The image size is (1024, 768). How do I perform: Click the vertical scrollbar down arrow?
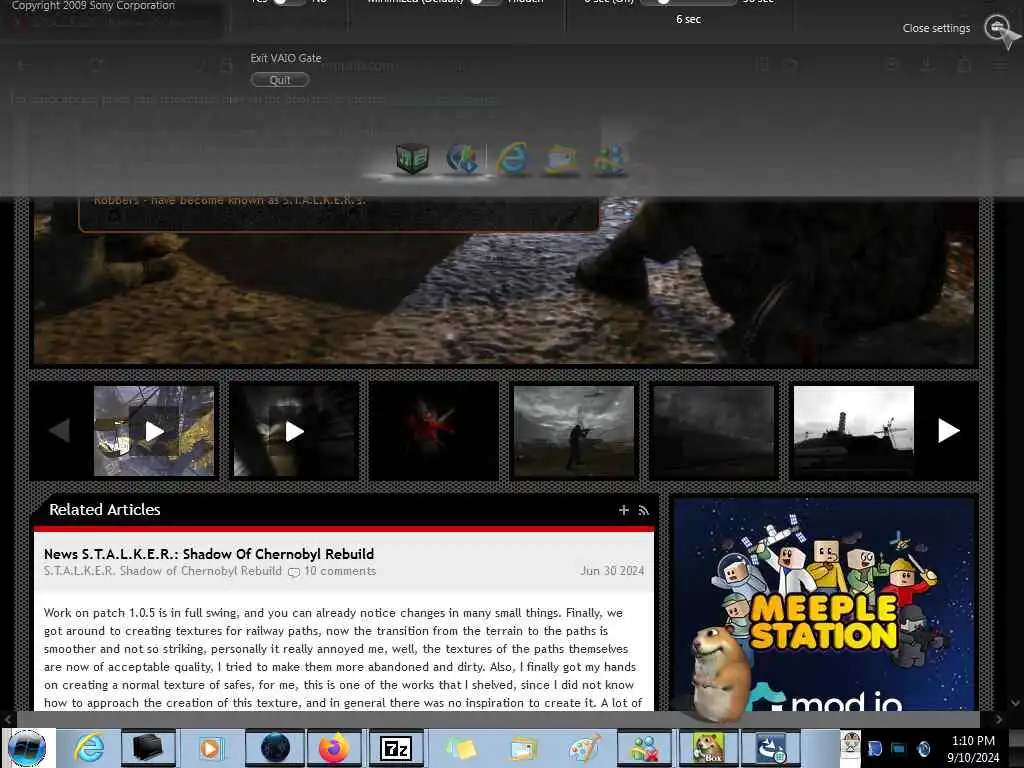[x=1016, y=703]
